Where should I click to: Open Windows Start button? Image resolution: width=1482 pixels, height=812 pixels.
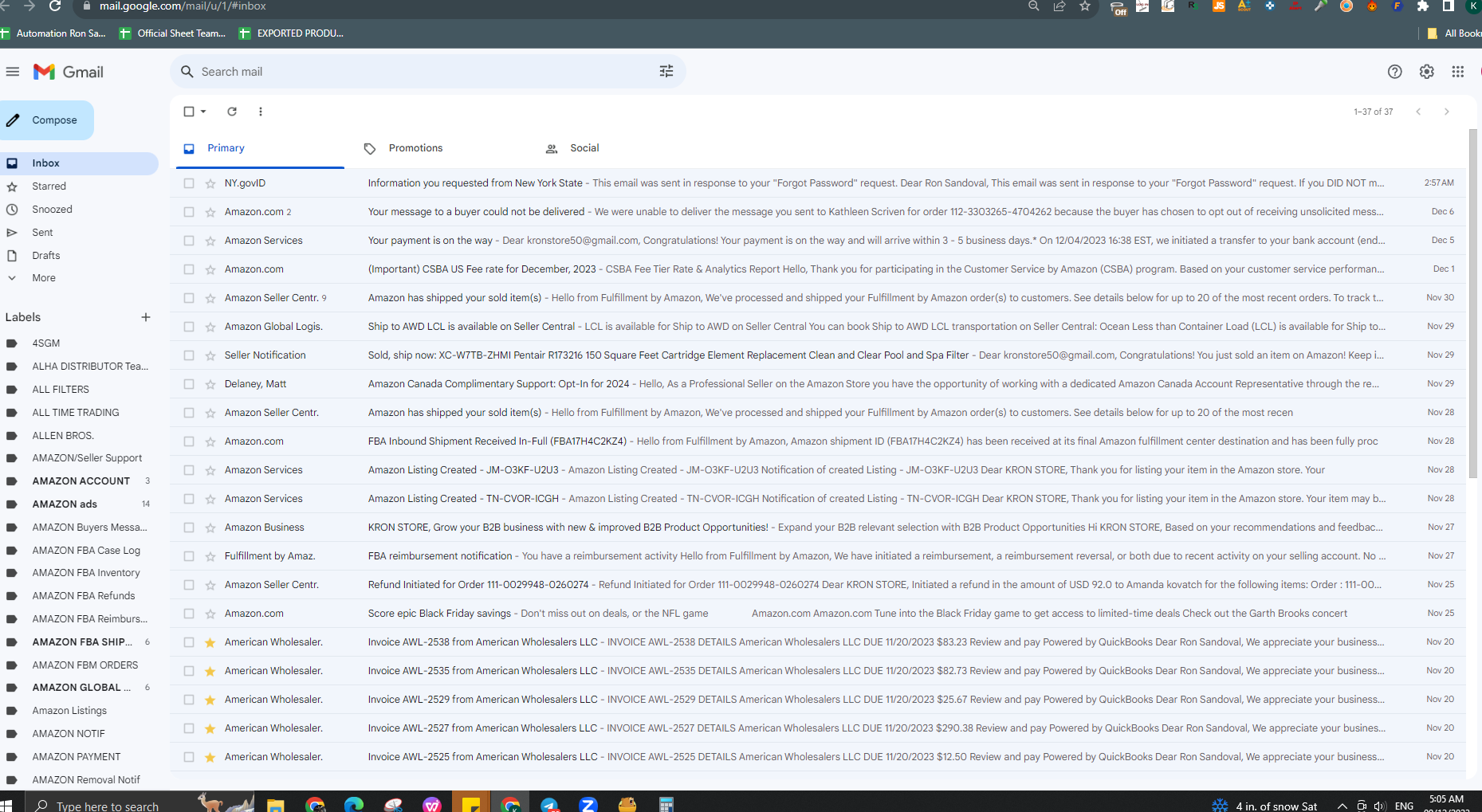coord(6,805)
